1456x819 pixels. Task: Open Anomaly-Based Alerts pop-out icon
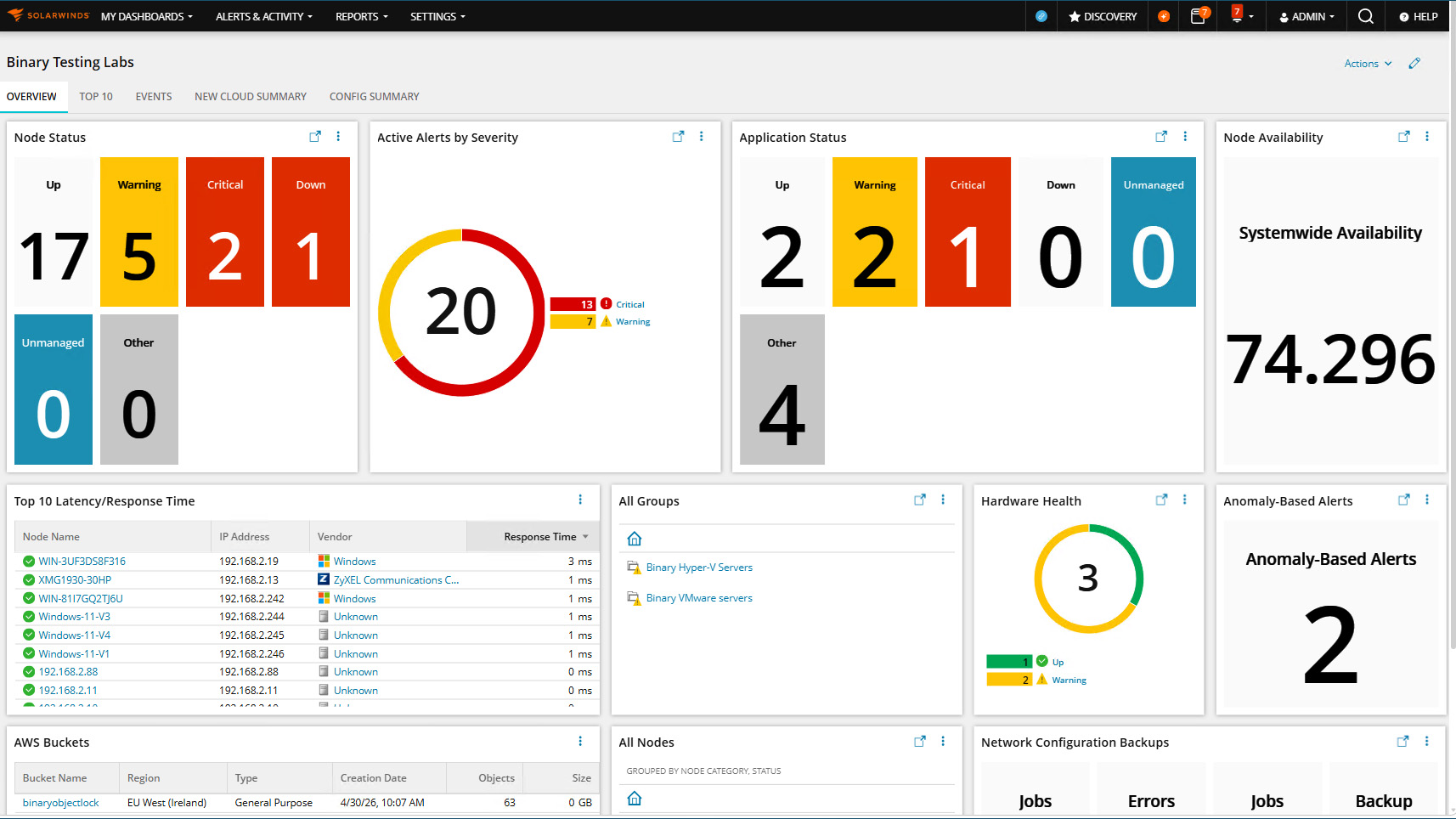click(x=1404, y=500)
